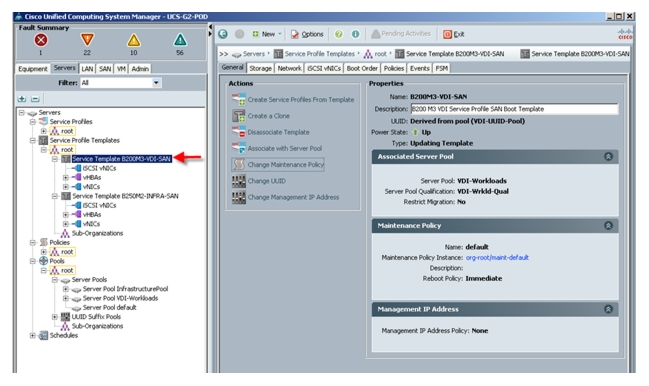Select Sub-Organizations under Pools root
649x386 pixels.
(x=97, y=326)
